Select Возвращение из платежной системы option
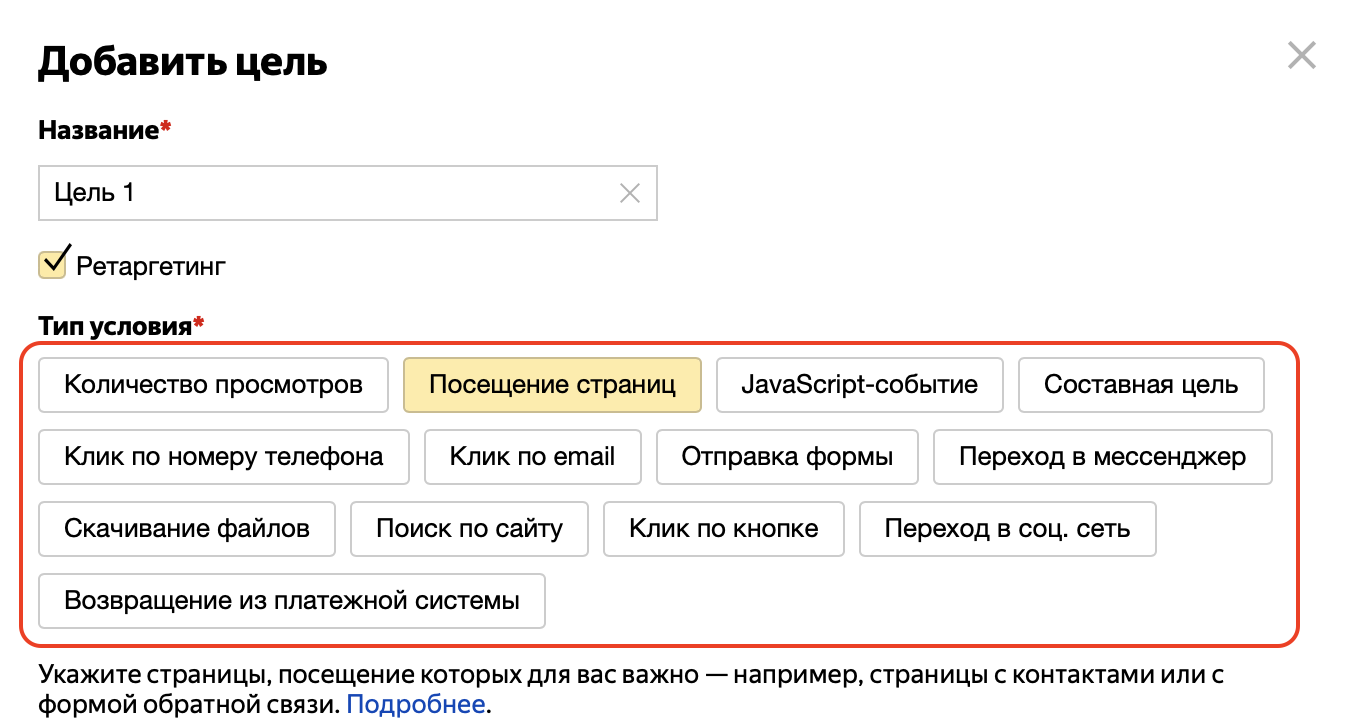The width and height of the screenshot is (1358, 724). coord(292,601)
